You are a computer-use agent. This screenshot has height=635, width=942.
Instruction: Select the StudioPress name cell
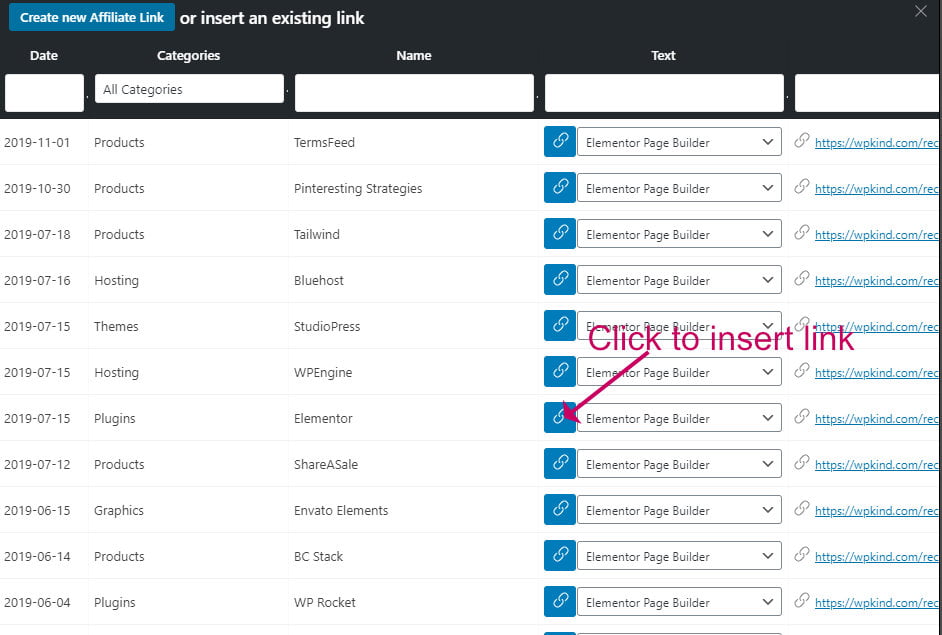tap(327, 326)
